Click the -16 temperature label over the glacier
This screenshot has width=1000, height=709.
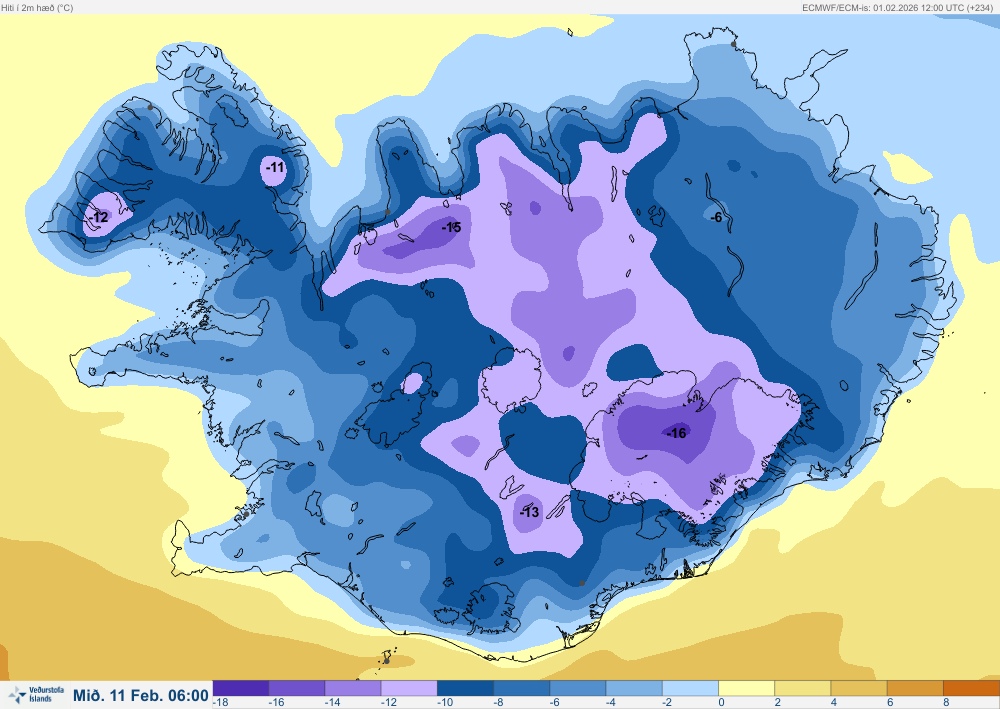click(x=676, y=434)
